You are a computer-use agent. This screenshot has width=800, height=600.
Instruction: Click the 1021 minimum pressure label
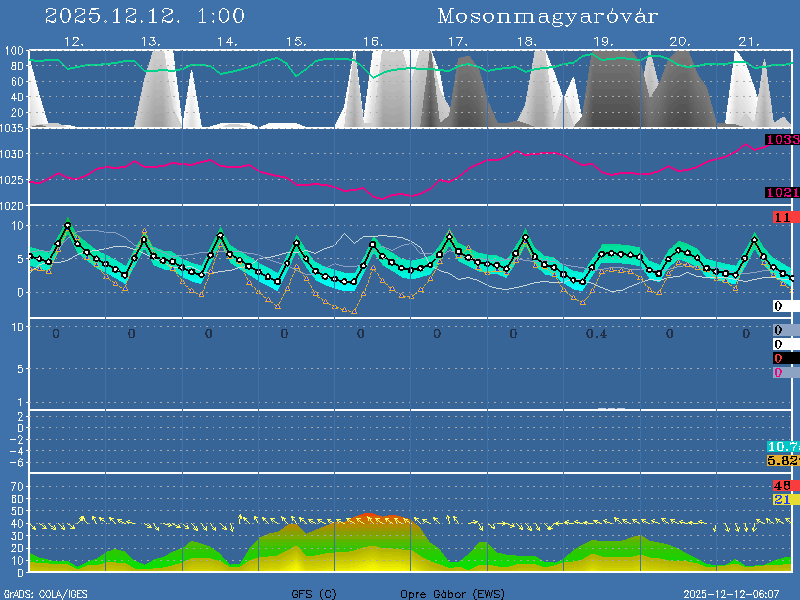(x=782, y=193)
